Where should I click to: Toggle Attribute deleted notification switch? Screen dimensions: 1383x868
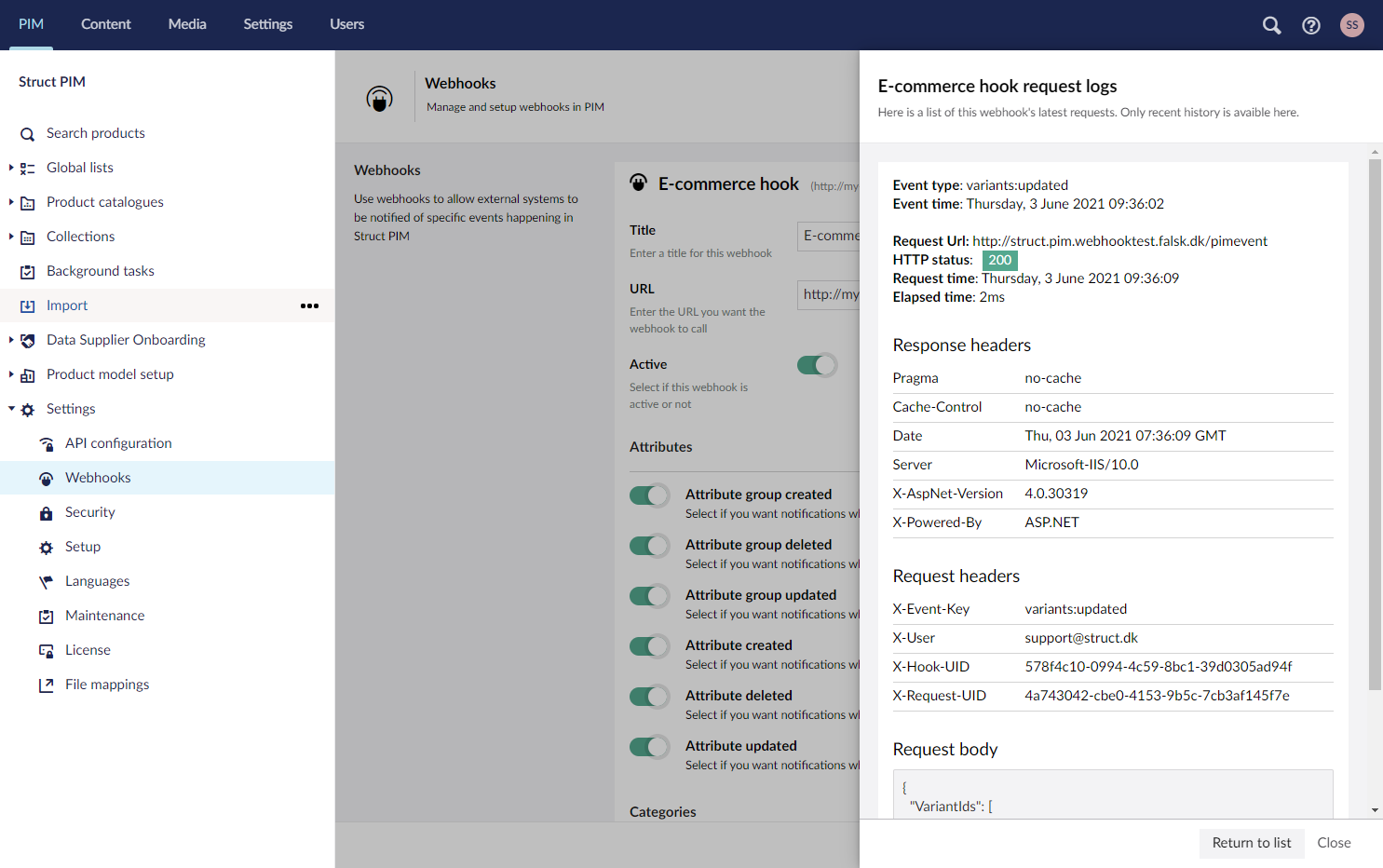click(649, 697)
